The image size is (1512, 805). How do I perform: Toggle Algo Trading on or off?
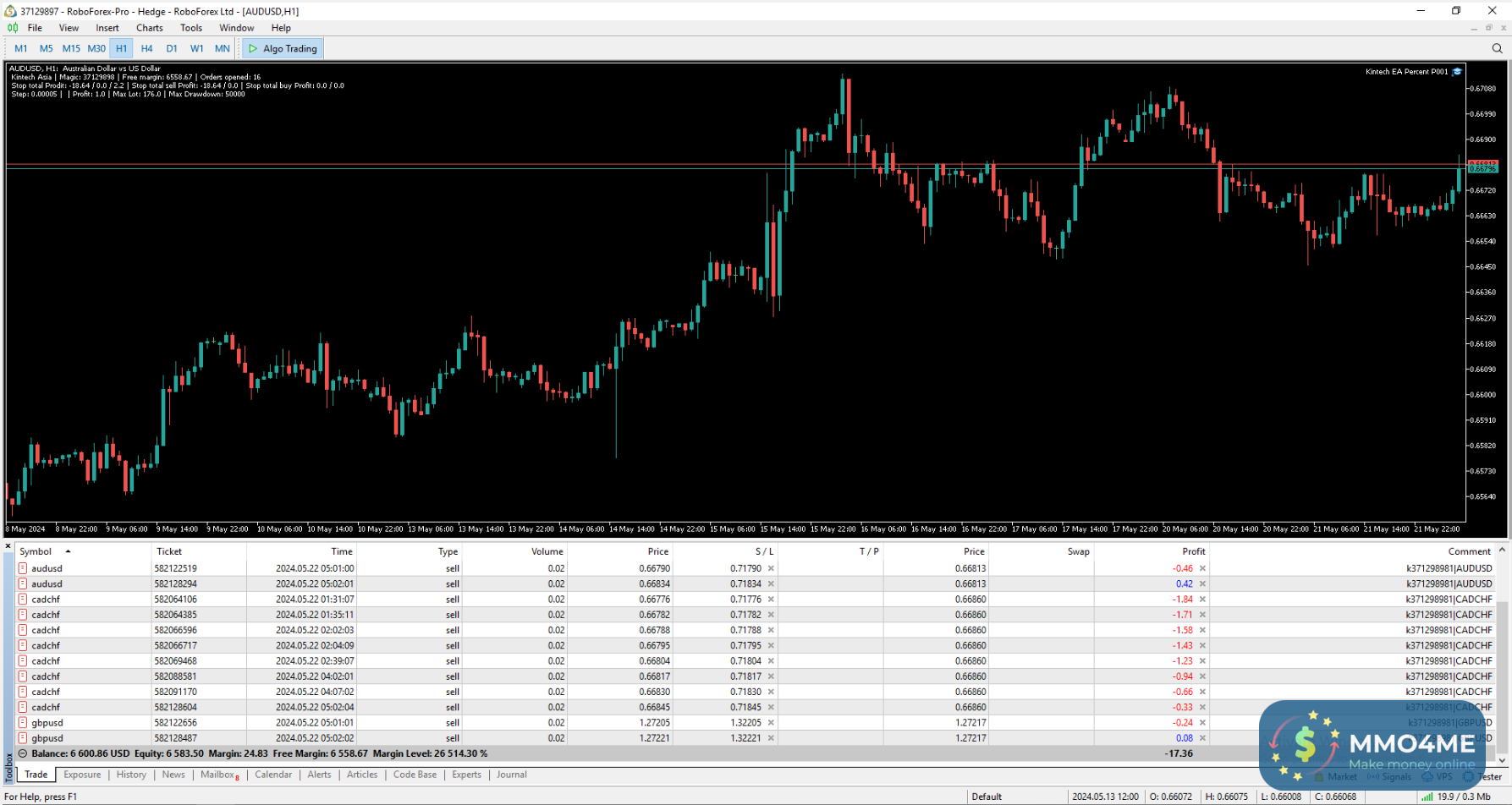click(283, 48)
